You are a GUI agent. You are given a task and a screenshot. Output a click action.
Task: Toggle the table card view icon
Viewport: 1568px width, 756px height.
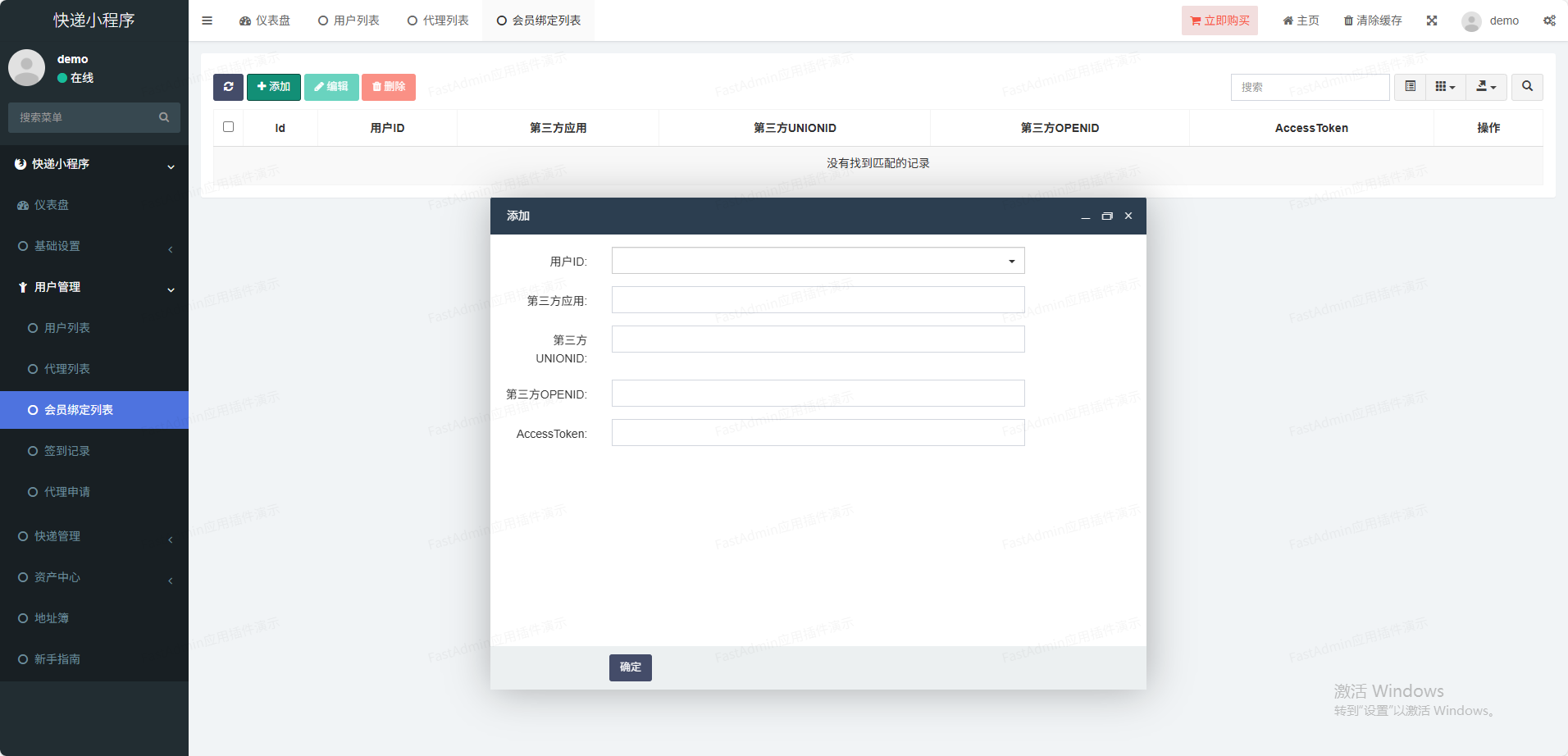tap(1410, 87)
